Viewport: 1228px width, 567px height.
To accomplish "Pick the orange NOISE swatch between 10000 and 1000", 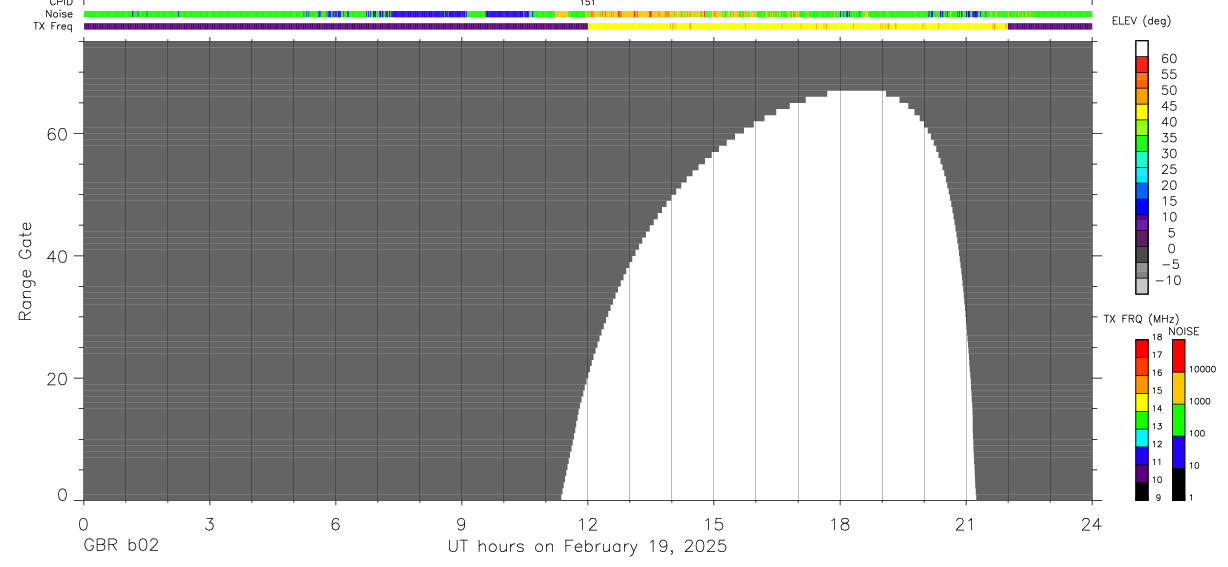I will coord(1179,388).
